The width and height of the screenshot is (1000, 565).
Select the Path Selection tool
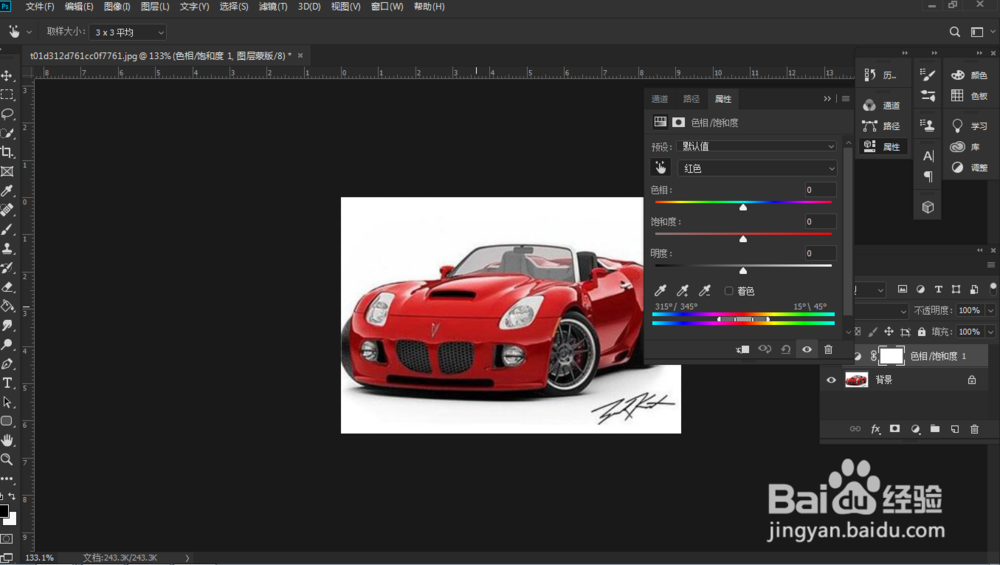click(7, 402)
